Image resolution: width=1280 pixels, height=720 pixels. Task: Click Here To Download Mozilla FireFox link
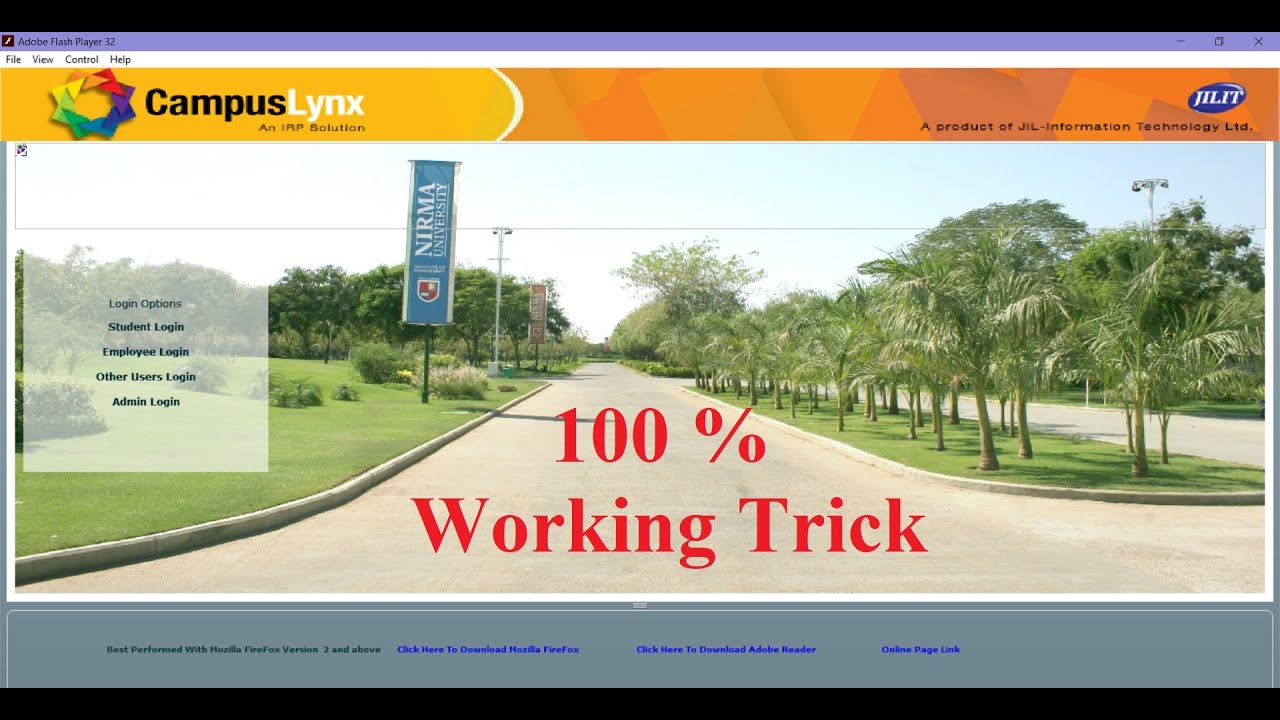(x=488, y=650)
